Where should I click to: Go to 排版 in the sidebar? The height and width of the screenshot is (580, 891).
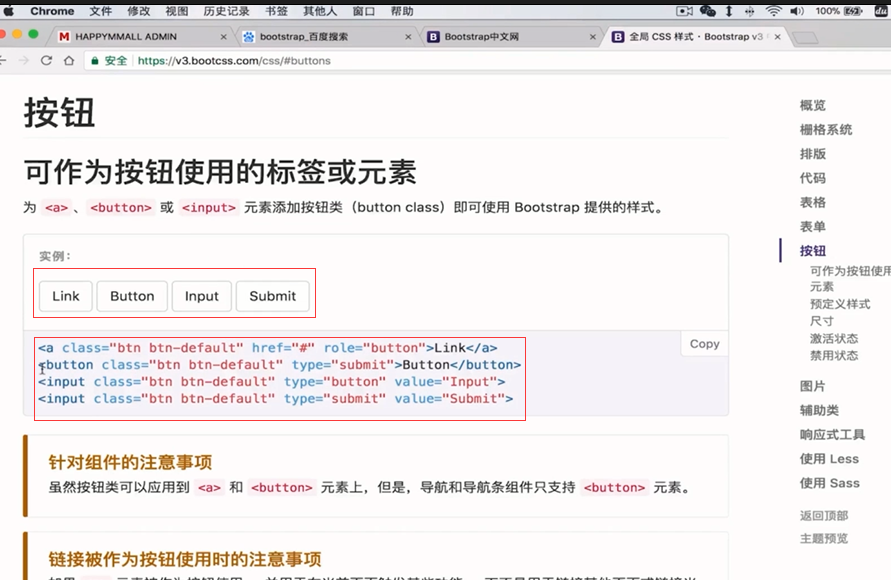coord(813,154)
